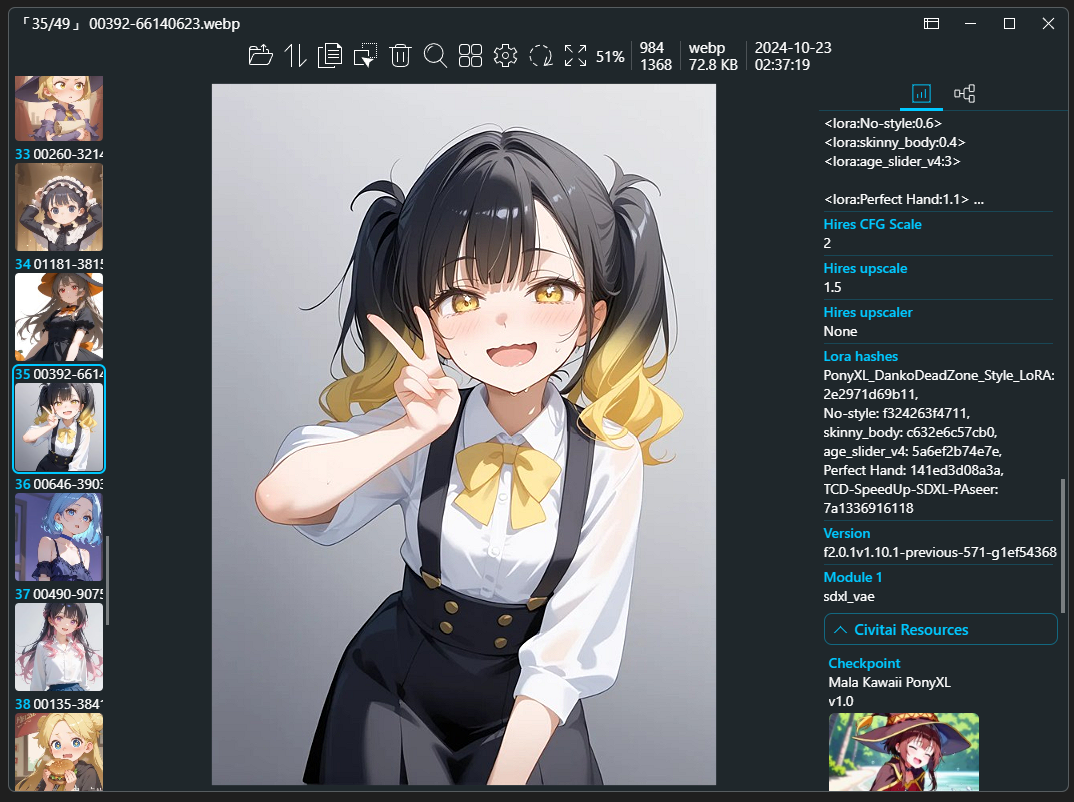Toggle fullscreen expand arrows icon
This screenshot has width=1074, height=802.
point(575,55)
